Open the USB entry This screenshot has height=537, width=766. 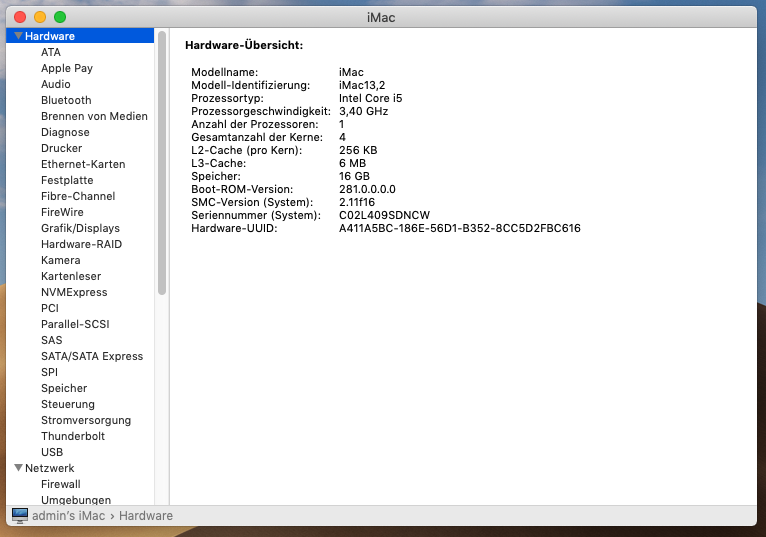[52, 452]
